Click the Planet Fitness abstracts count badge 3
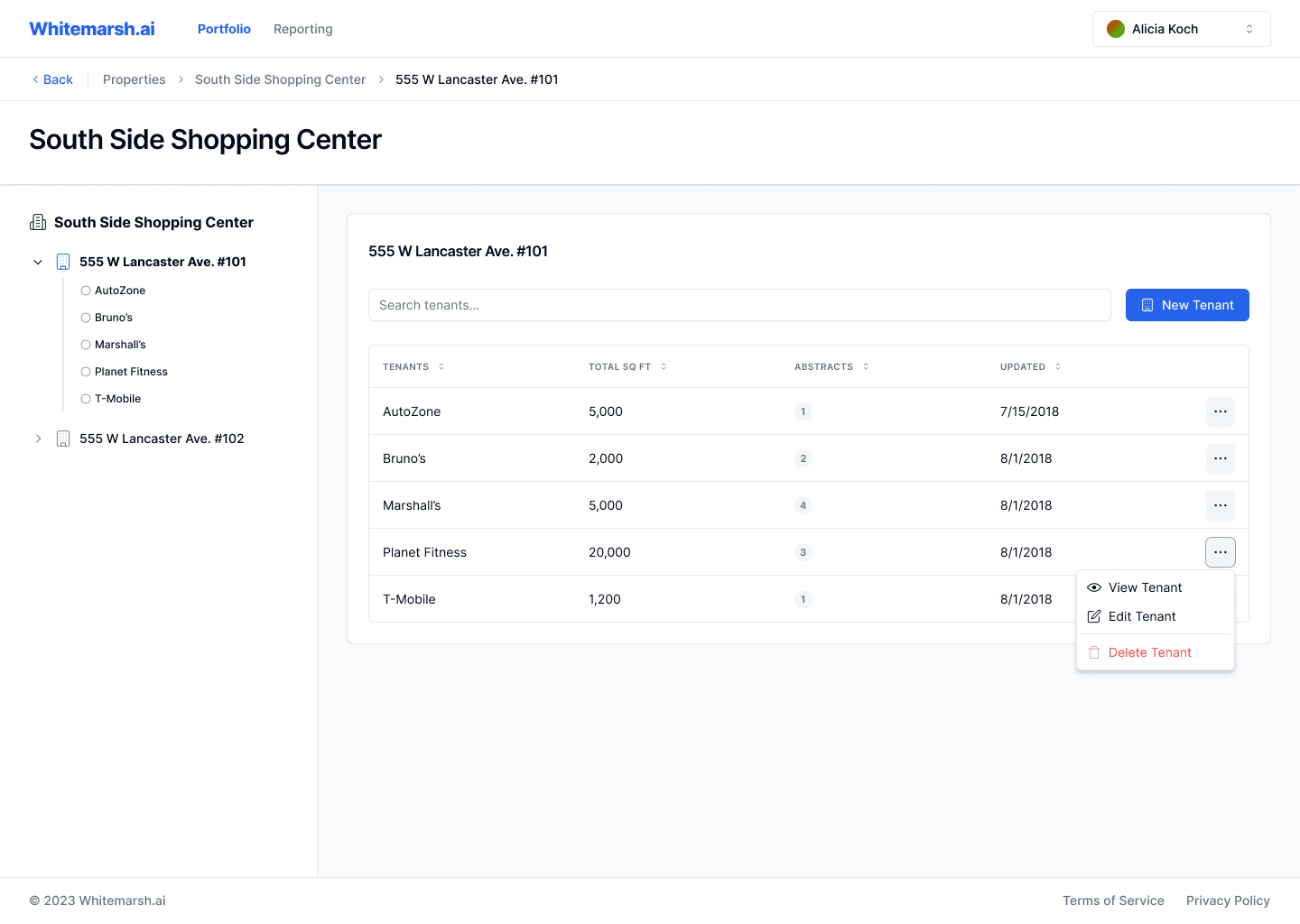1300x924 pixels. pyautogui.click(x=803, y=552)
